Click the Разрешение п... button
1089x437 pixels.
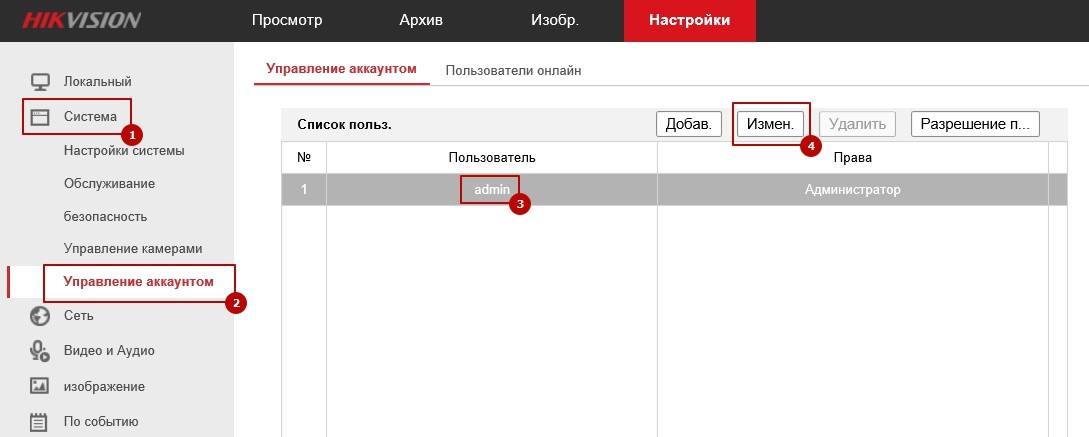pyautogui.click(x=975, y=124)
